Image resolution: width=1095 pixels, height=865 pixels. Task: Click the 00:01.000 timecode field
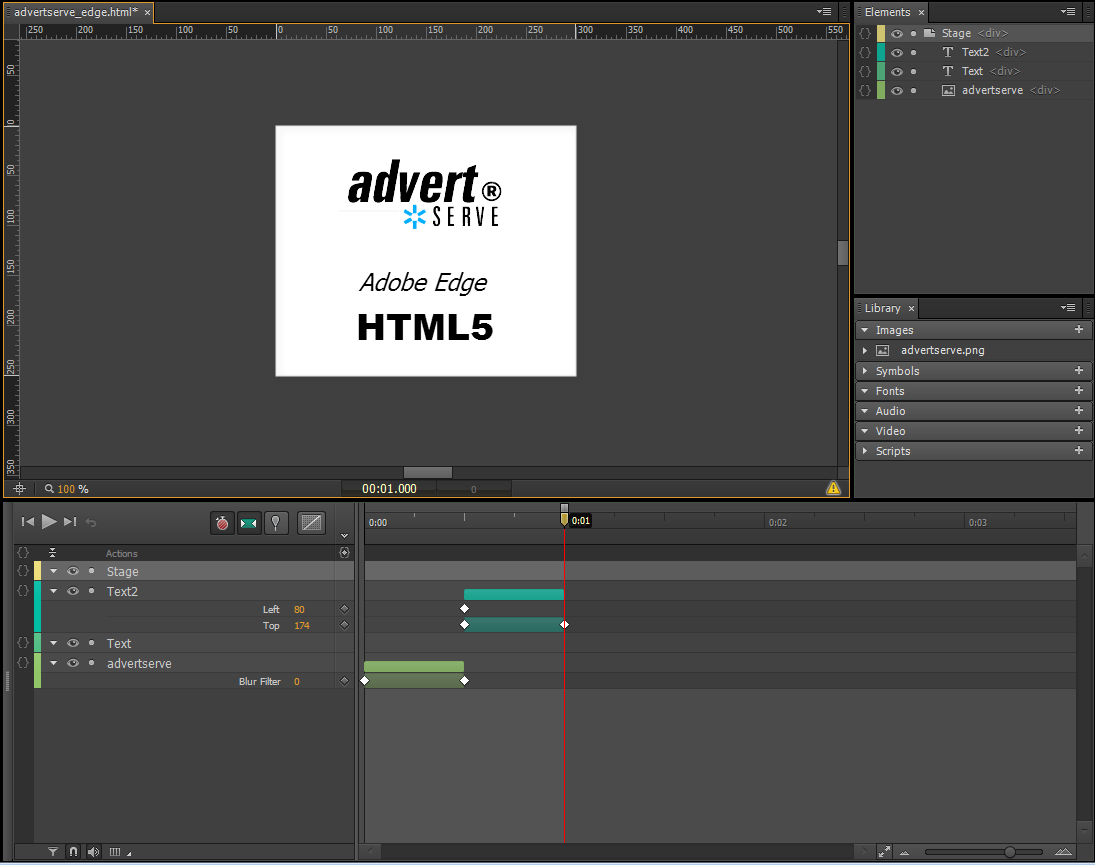click(389, 489)
